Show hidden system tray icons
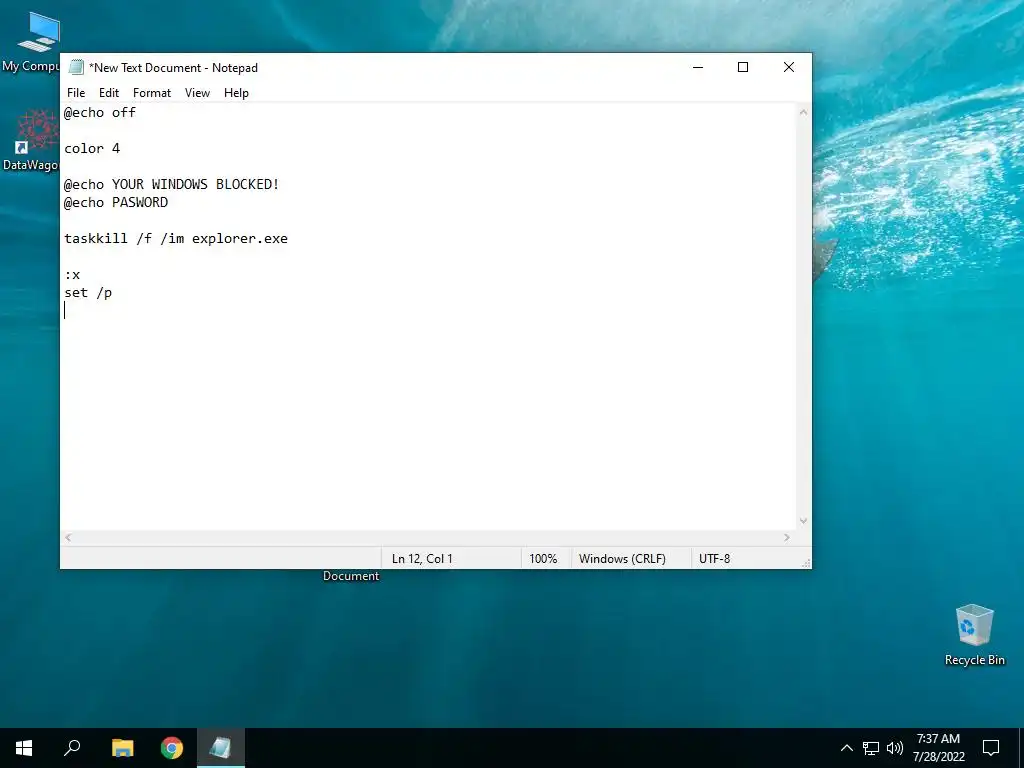This screenshot has height=768, width=1024. 846,748
